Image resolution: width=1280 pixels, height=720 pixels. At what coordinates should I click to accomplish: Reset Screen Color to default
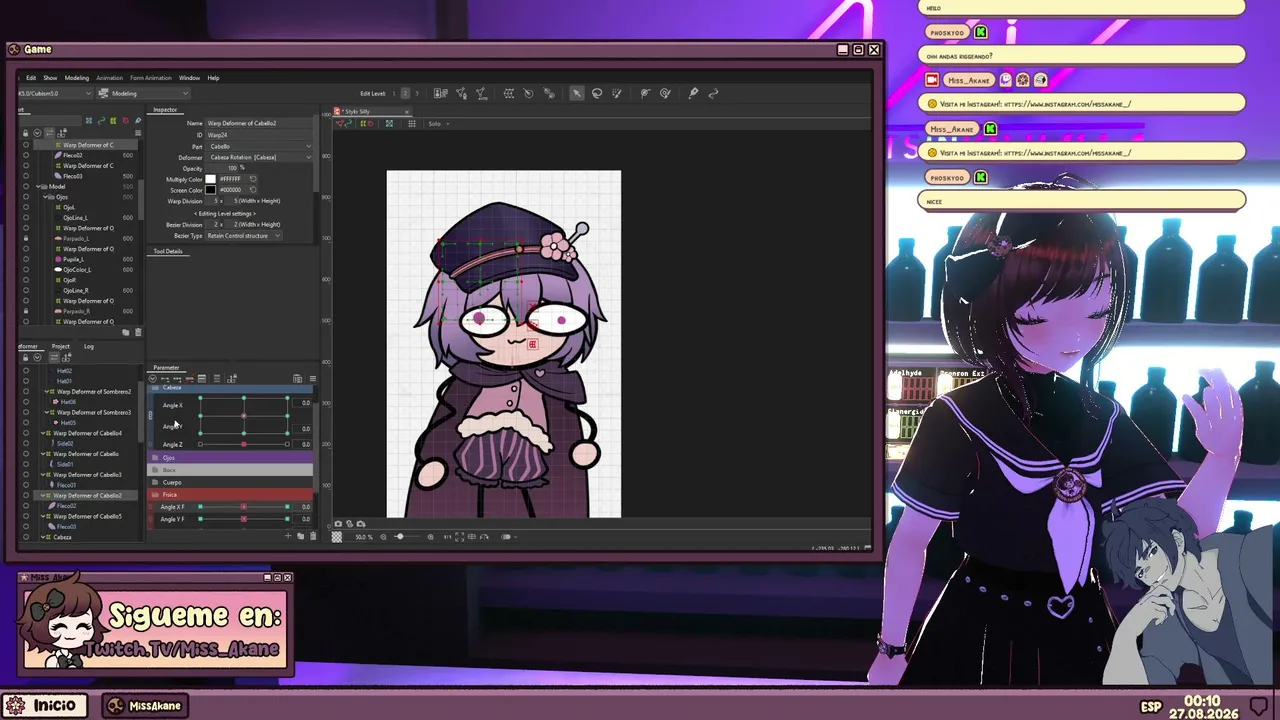coord(253,190)
